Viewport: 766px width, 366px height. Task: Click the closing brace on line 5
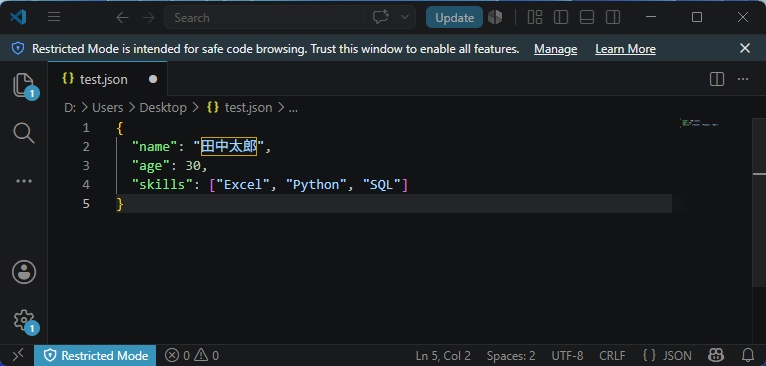(120, 204)
